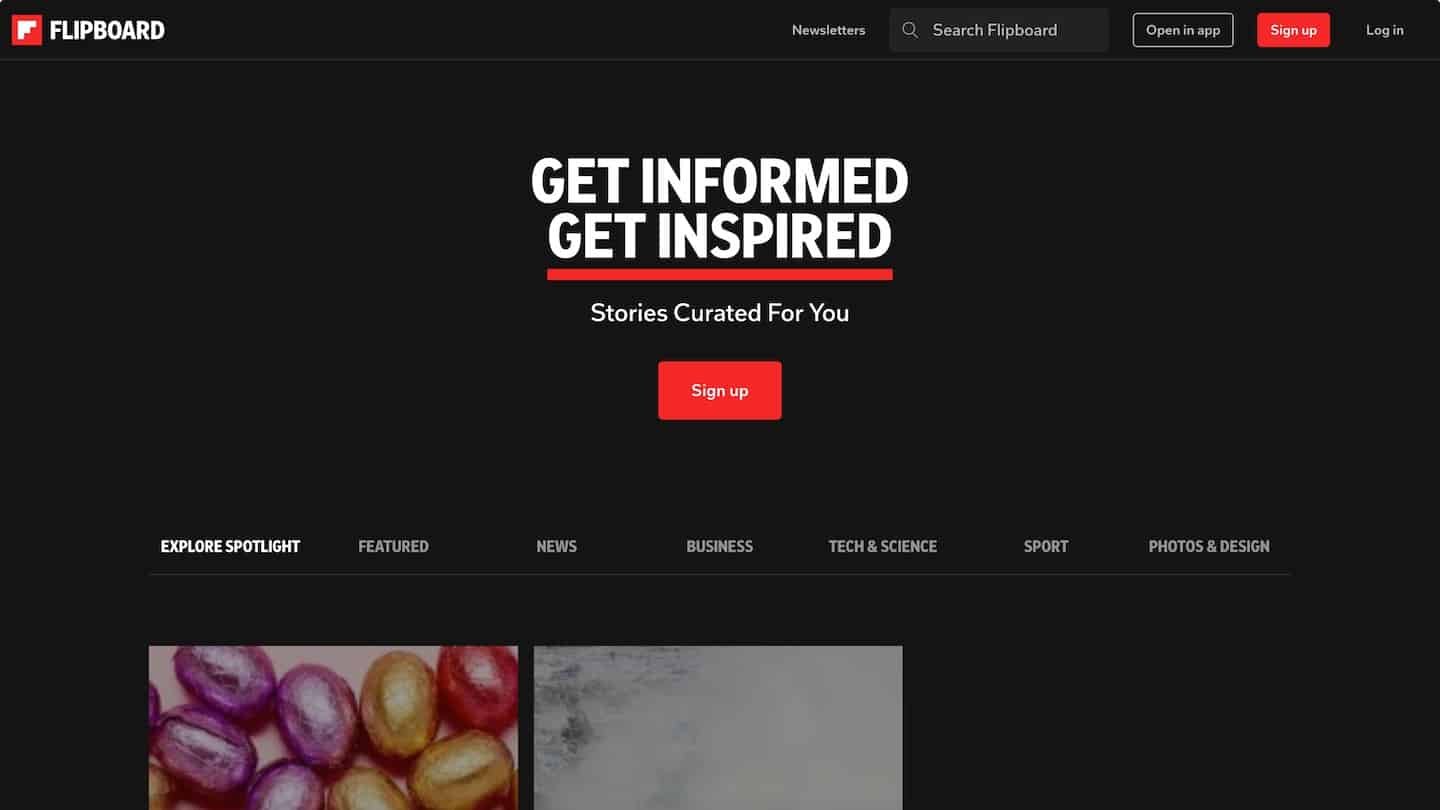Viewport: 1440px width, 810px height.
Task: Click the header Sign up button
Action: pyautogui.click(x=1293, y=30)
